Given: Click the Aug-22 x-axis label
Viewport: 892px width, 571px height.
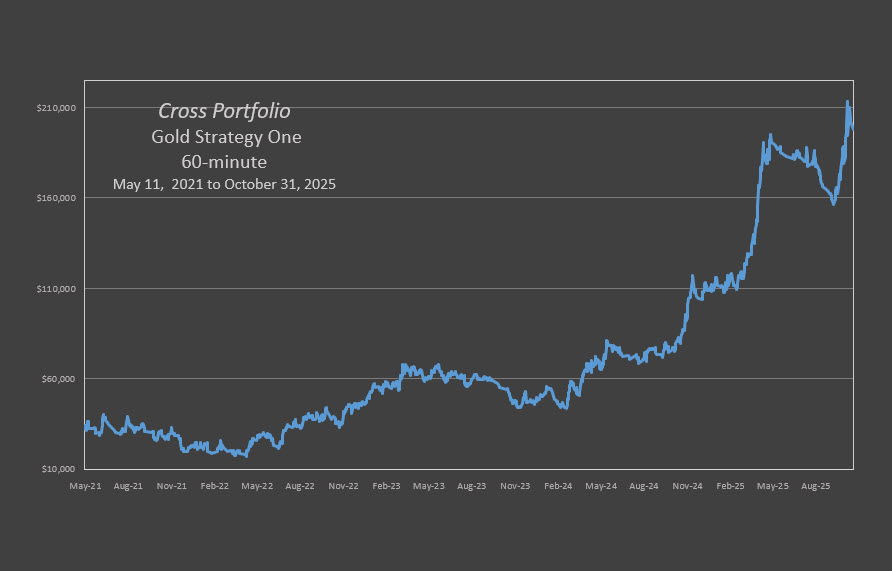Looking at the screenshot, I should tap(300, 486).
